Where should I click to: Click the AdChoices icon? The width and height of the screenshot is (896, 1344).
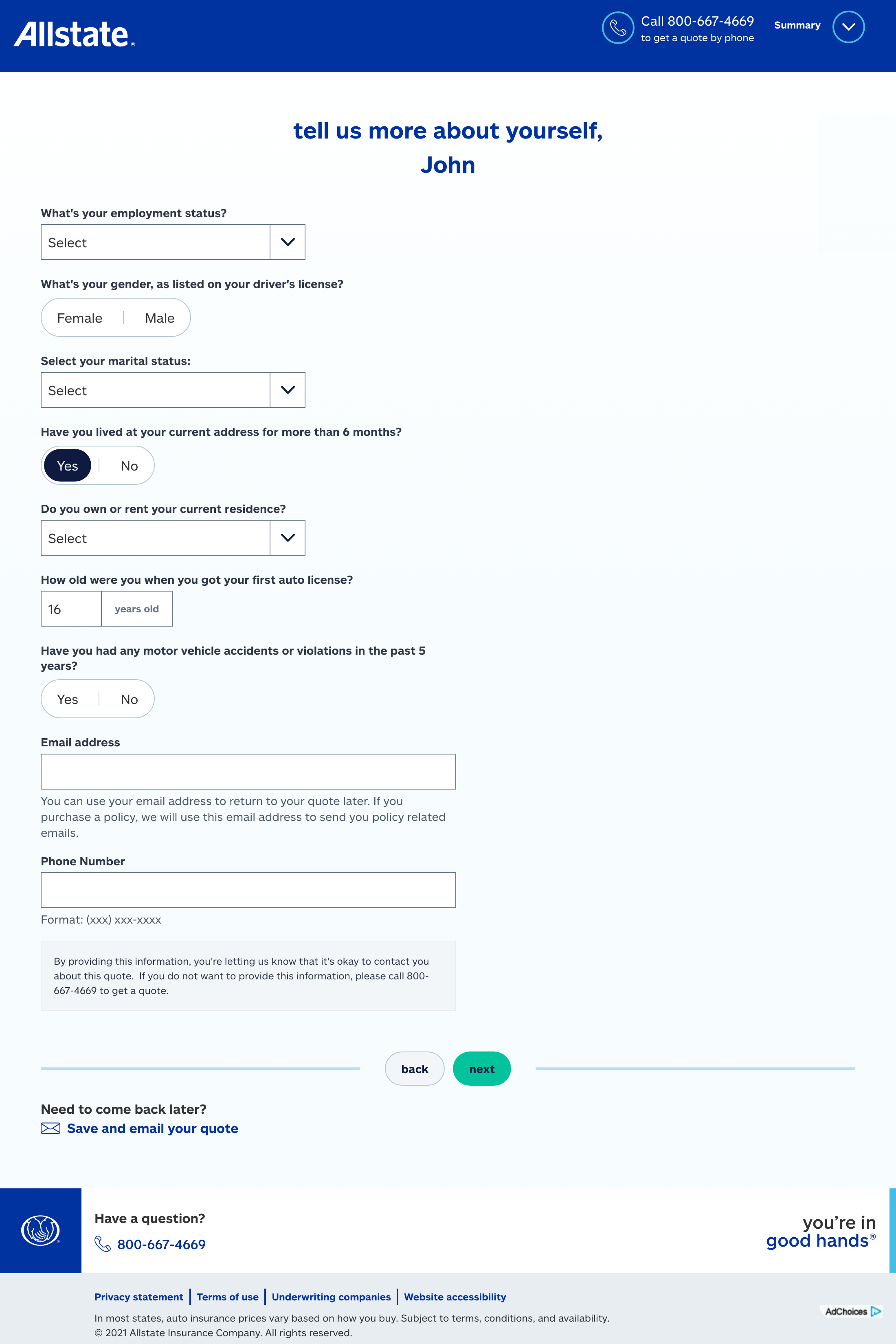pos(875,1311)
